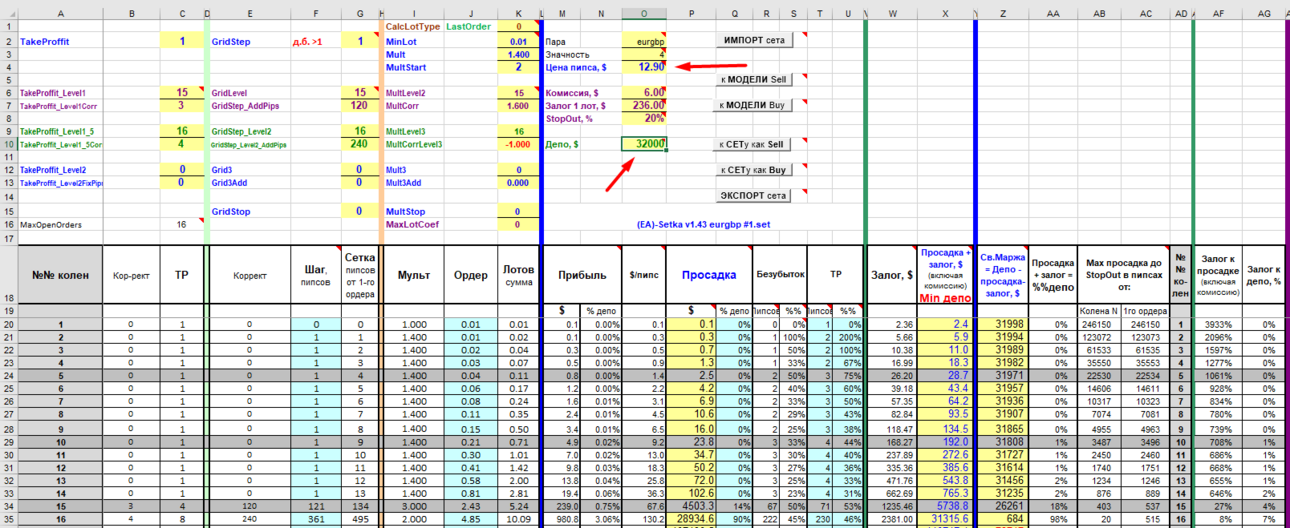Viewport: 1290px width, 528px height.
Task: Select all cells using the corner box
Action: (x=7, y=13)
